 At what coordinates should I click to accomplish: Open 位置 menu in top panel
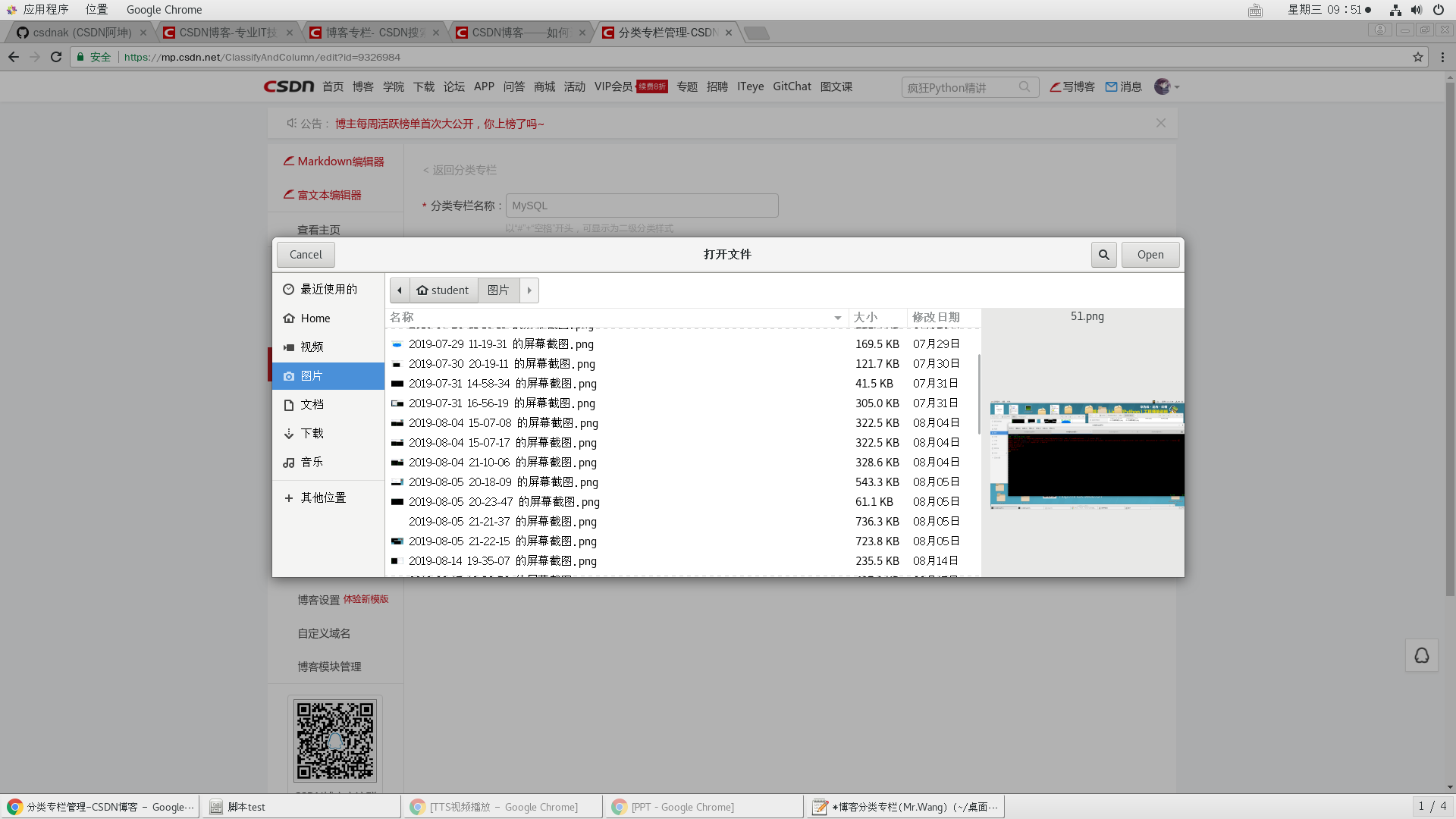96,10
